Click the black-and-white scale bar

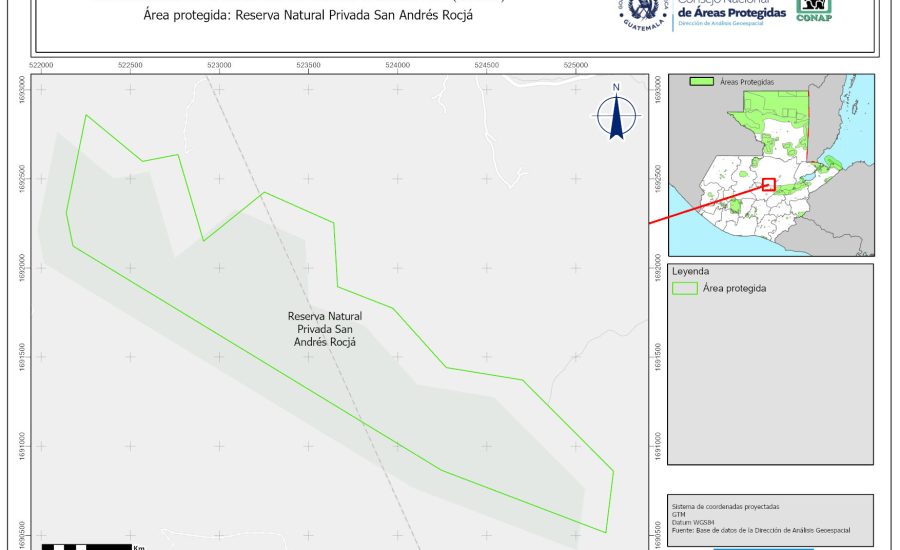[x=88, y=546]
